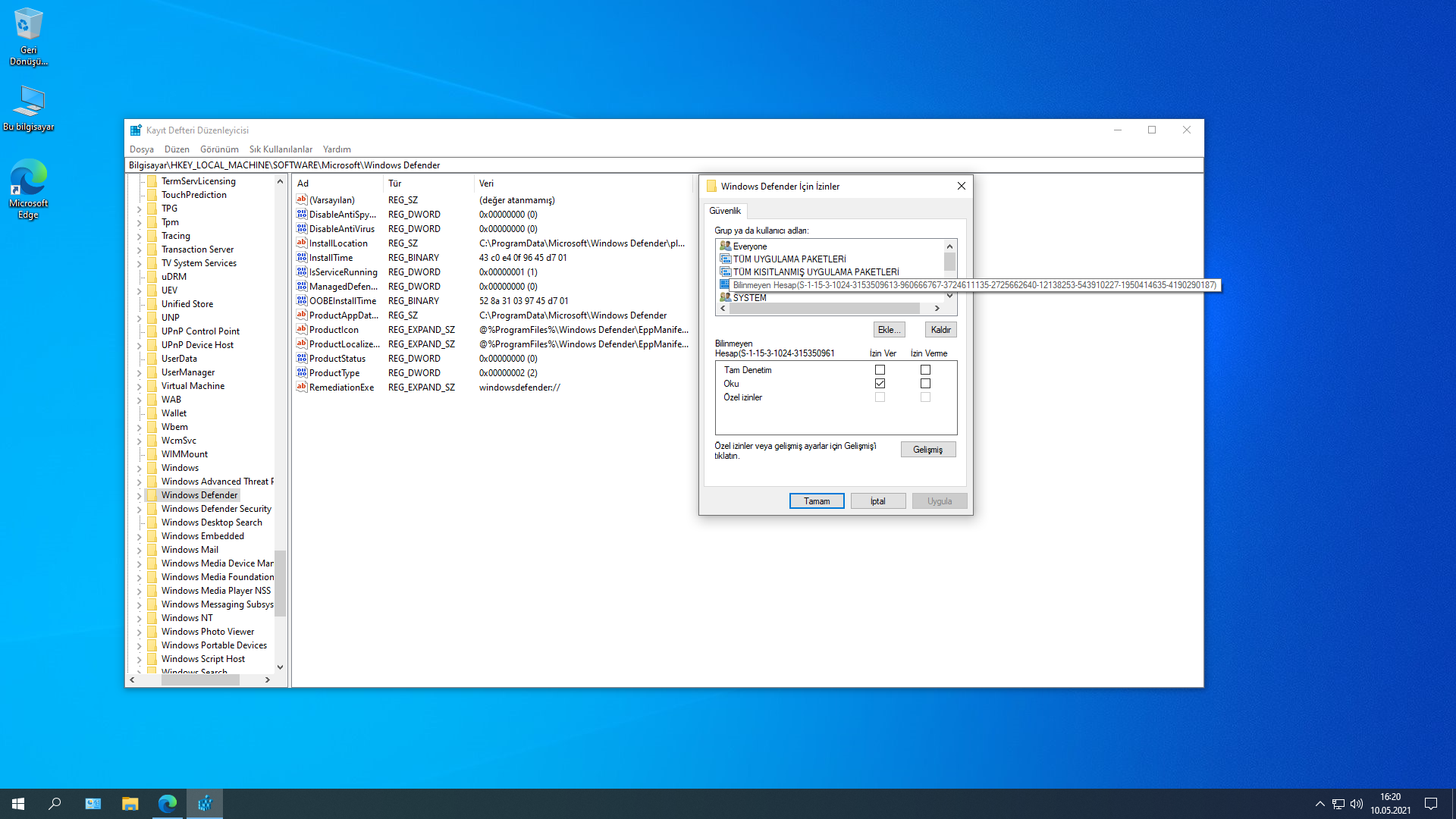
Task: Click the Registry Editor taskbar icon
Action: click(x=205, y=804)
